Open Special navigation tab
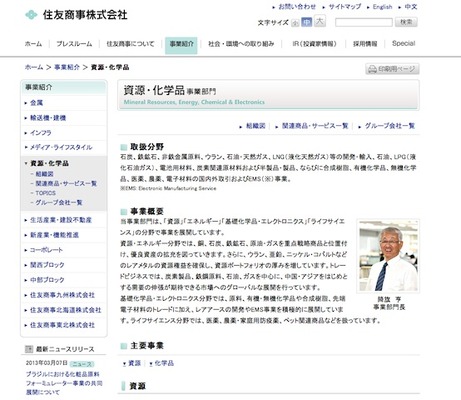The image size is (461, 400). tap(403, 43)
